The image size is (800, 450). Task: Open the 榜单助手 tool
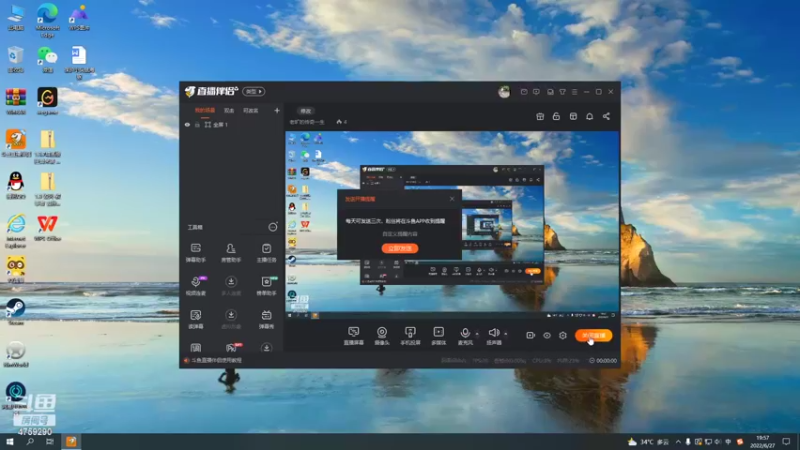pyautogui.click(x=266, y=286)
